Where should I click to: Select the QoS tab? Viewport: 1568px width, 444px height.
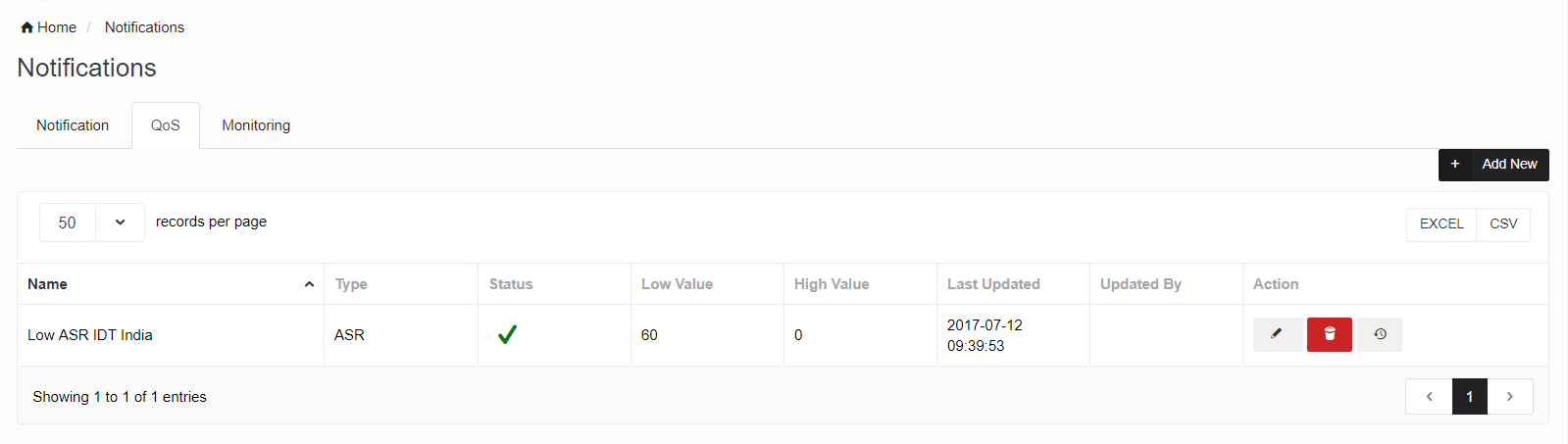(x=166, y=125)
